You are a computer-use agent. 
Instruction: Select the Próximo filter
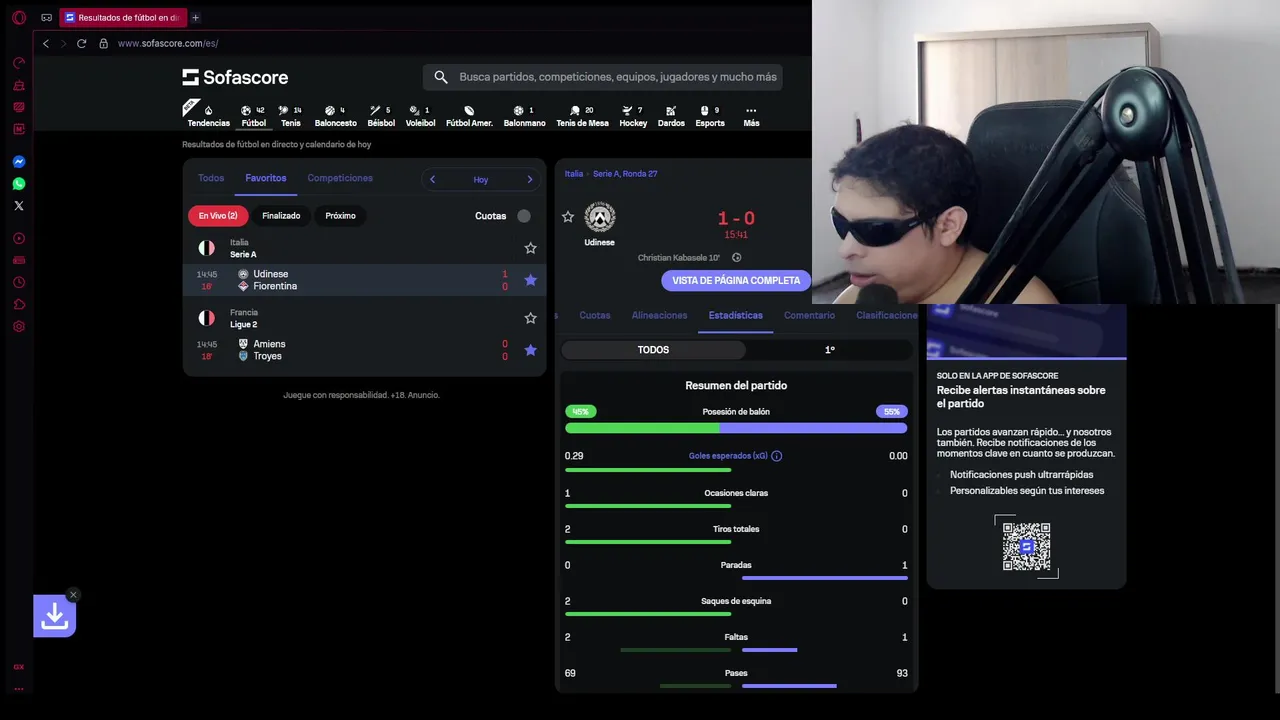pyautogui.click(x=340, y=216)
